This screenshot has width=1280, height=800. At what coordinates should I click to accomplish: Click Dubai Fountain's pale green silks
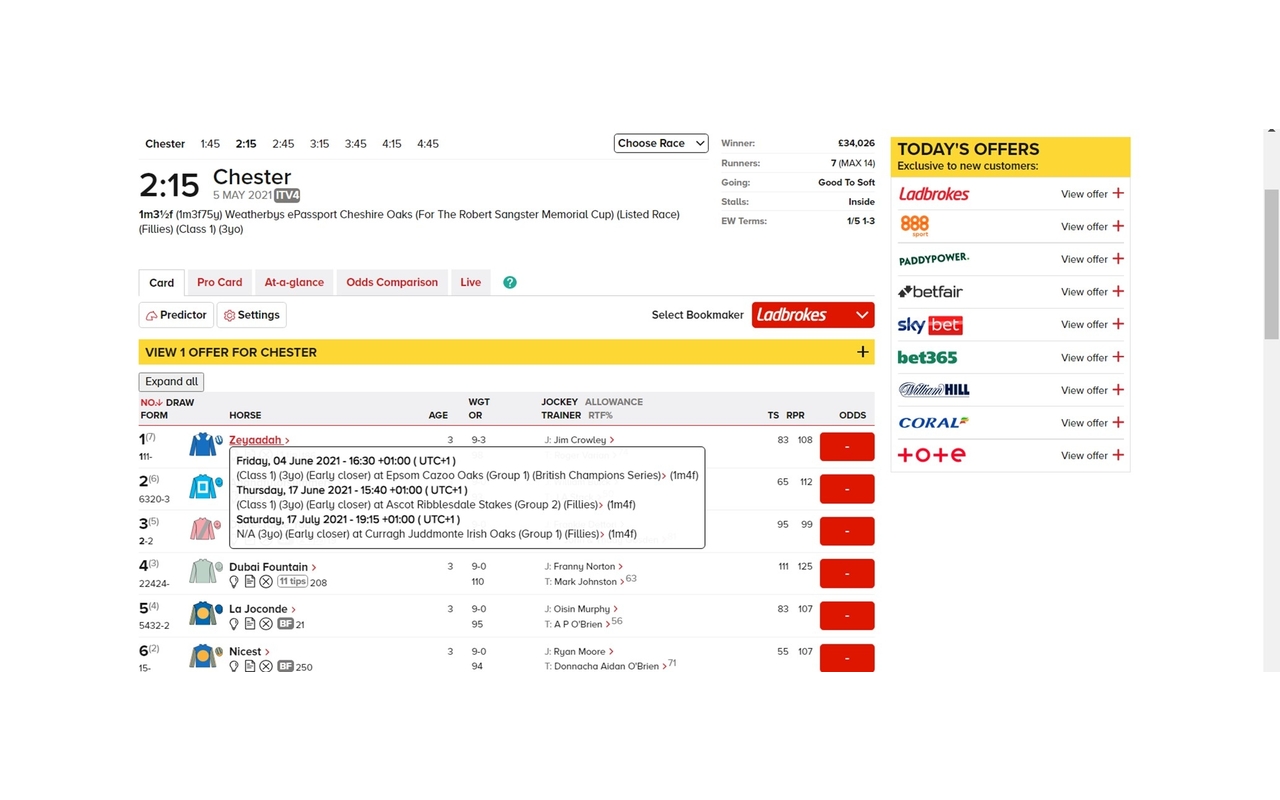click(x=204, y=571)
